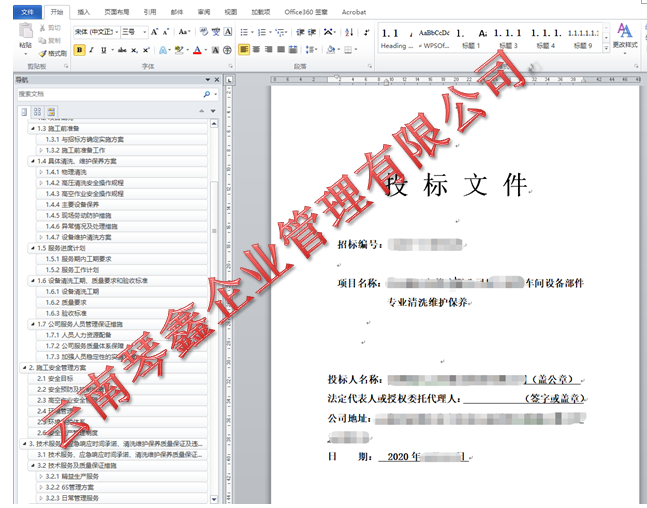Toggle Subscript formatting

[134, 50]
